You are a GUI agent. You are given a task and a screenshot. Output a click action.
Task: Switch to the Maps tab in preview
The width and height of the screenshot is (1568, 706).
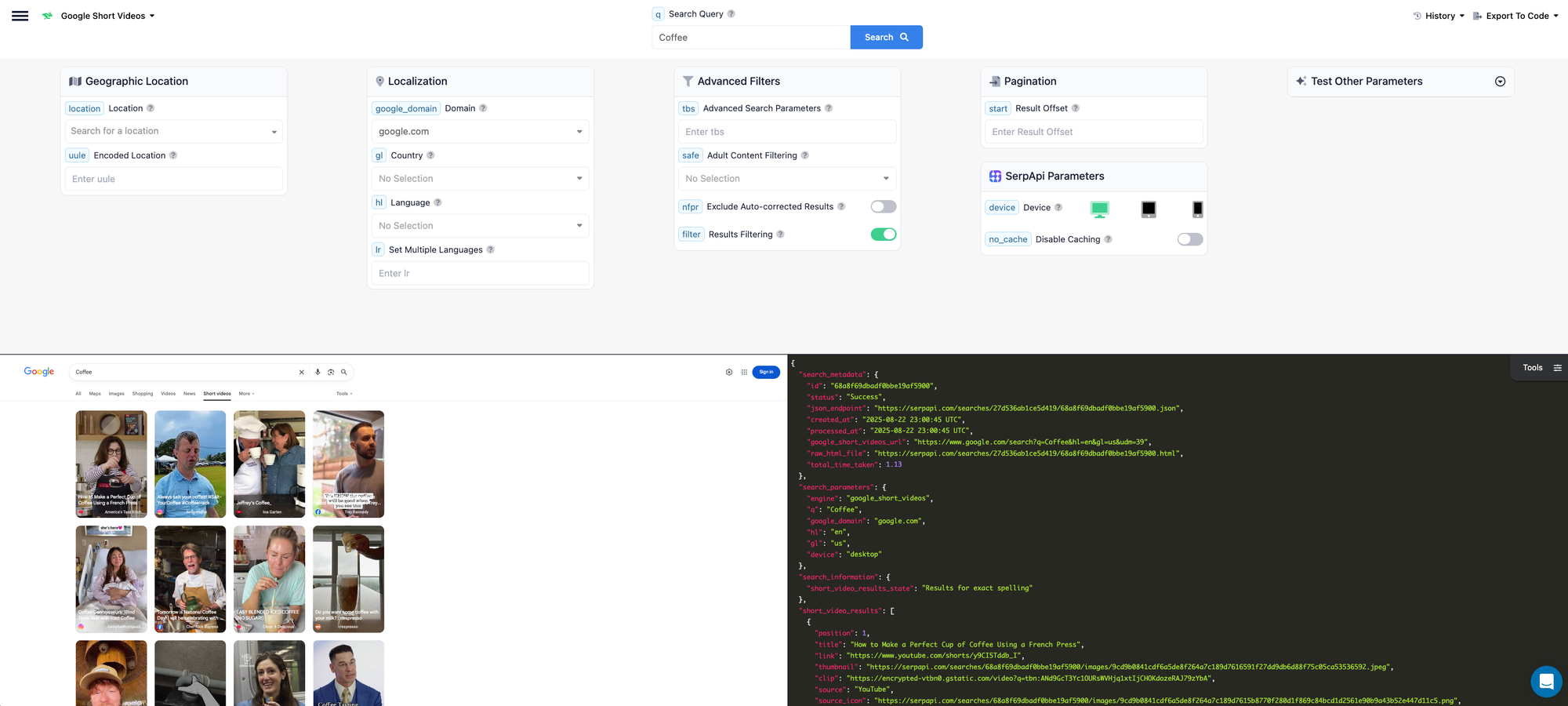tap(95, 394)
